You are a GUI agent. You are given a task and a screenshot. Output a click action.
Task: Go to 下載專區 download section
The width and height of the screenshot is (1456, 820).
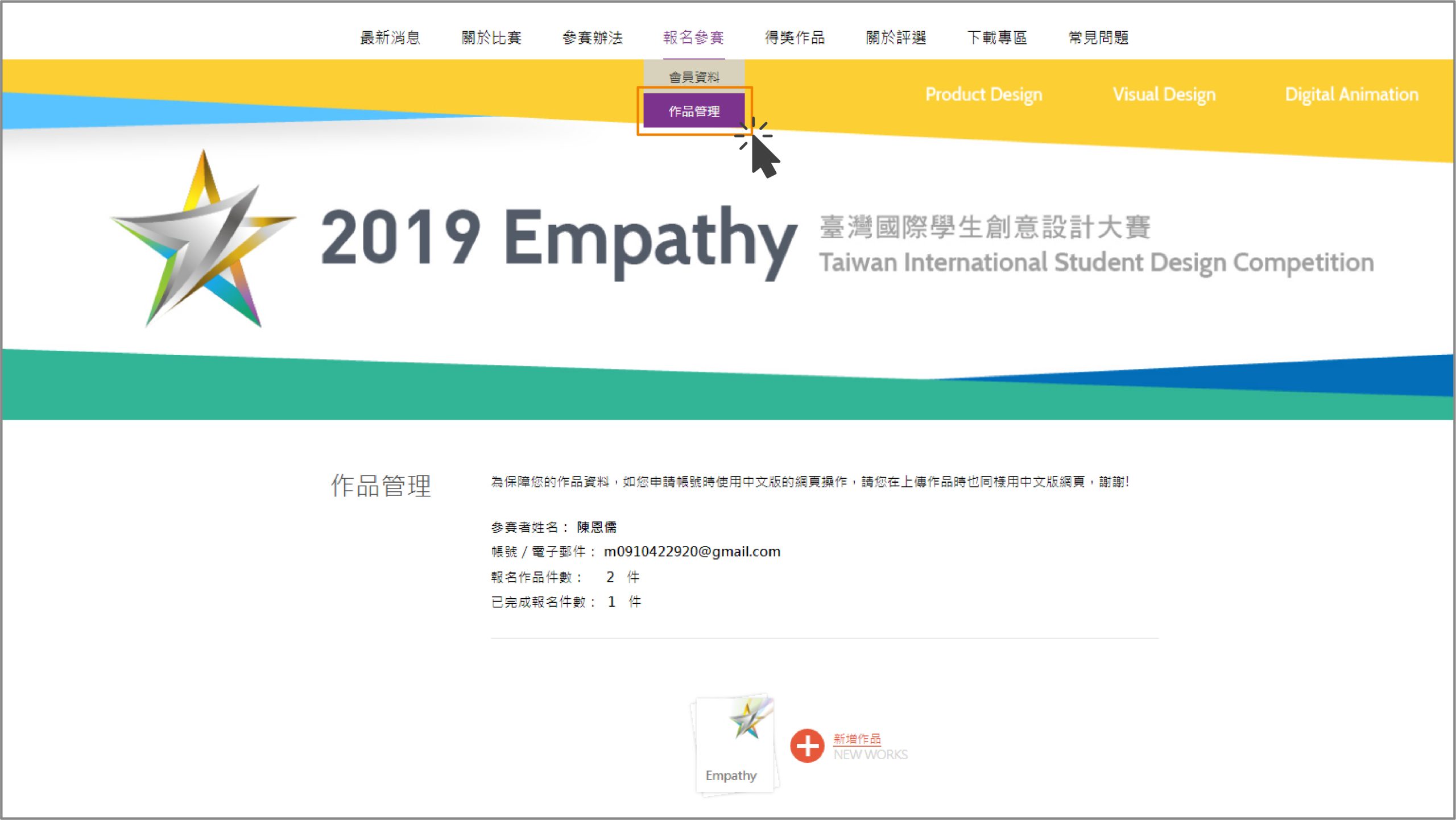[x=997, y=38]
